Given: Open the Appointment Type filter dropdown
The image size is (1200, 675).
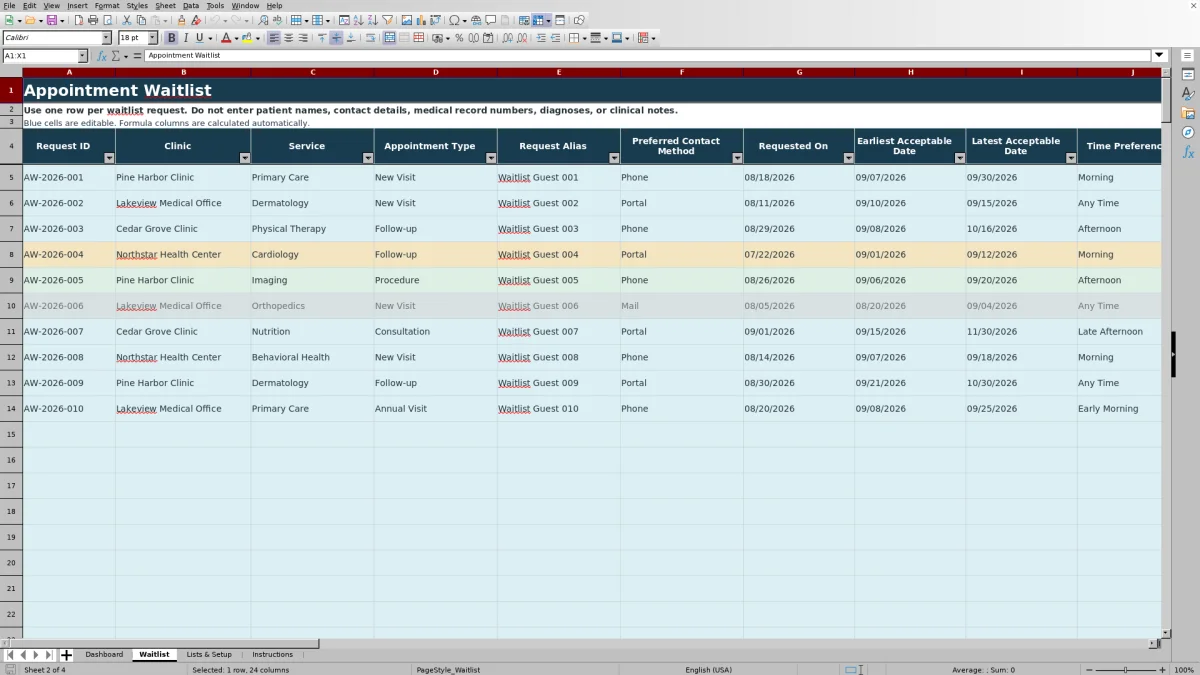Looking at the screenshot, I should point(491,158).
